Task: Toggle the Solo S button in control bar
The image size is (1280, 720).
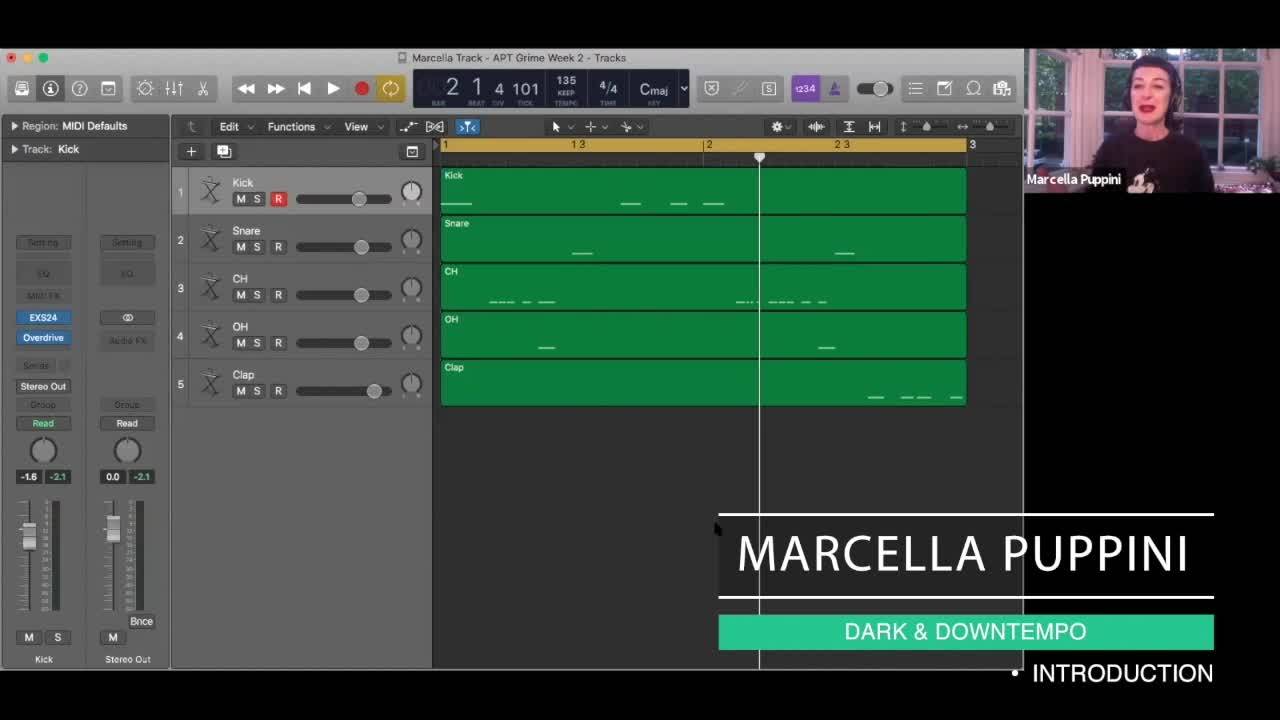Action: click(769, 88)
